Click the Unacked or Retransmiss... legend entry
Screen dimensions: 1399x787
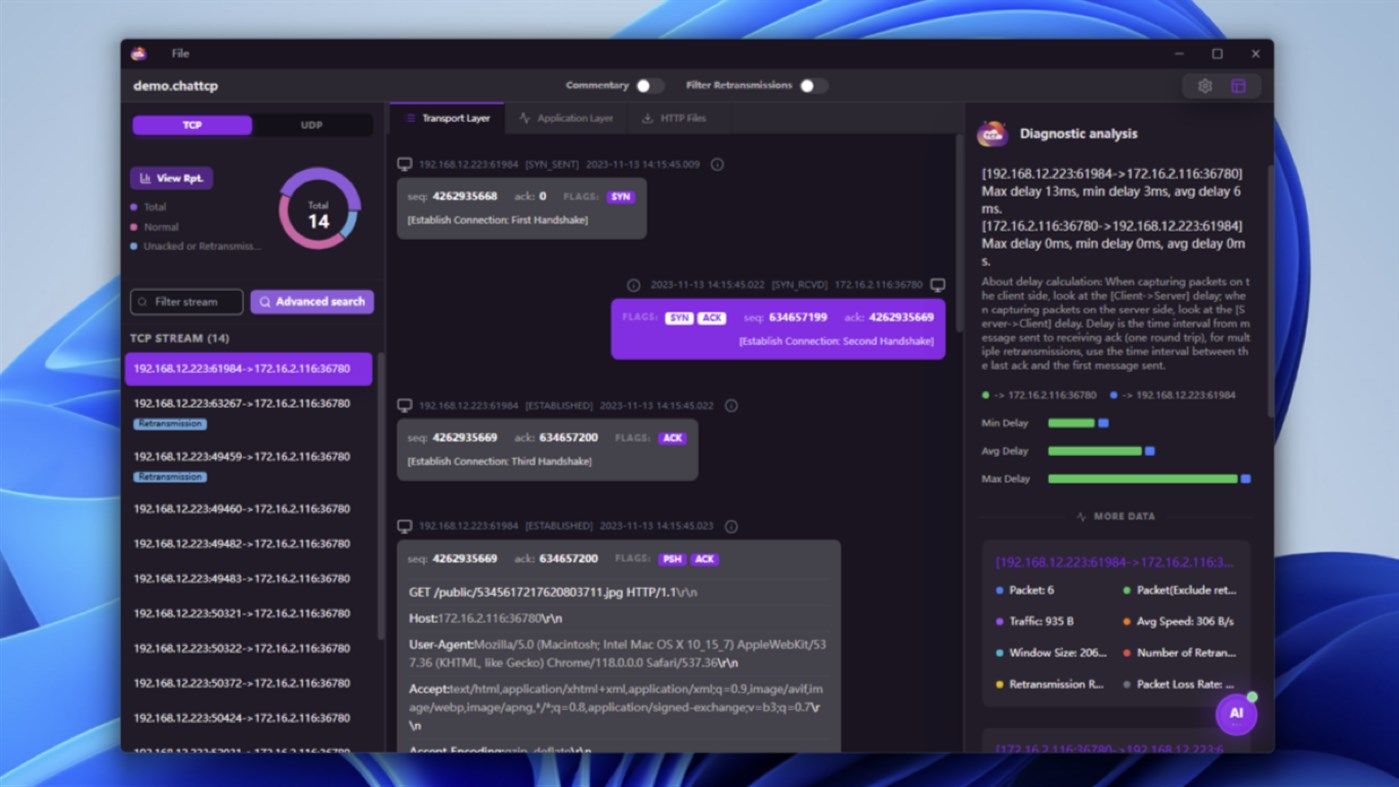point(196,246)
